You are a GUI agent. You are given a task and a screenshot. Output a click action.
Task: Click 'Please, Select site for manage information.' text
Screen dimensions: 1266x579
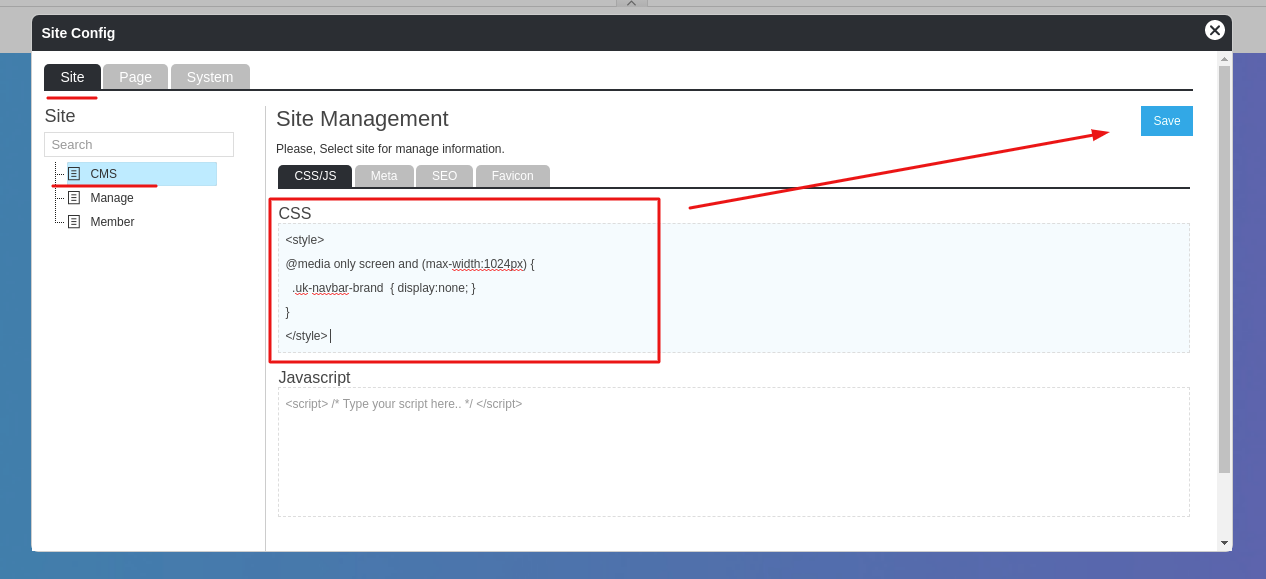tap(390, 149)
